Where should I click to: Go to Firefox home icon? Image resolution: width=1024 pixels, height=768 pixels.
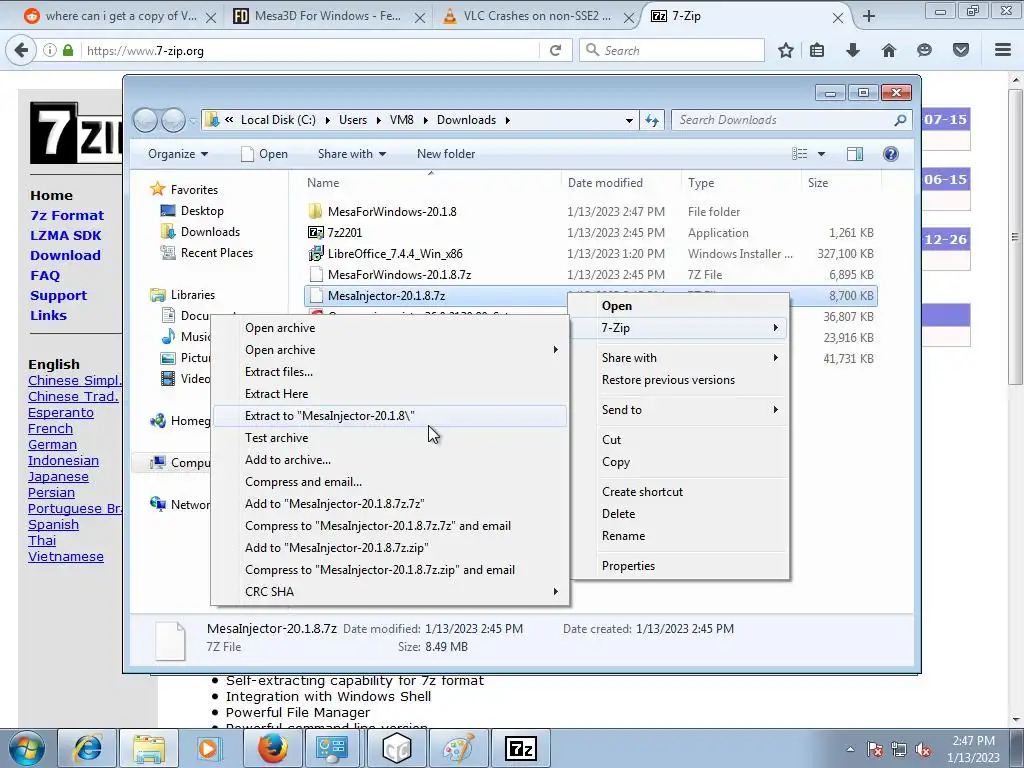pos(888,50)
